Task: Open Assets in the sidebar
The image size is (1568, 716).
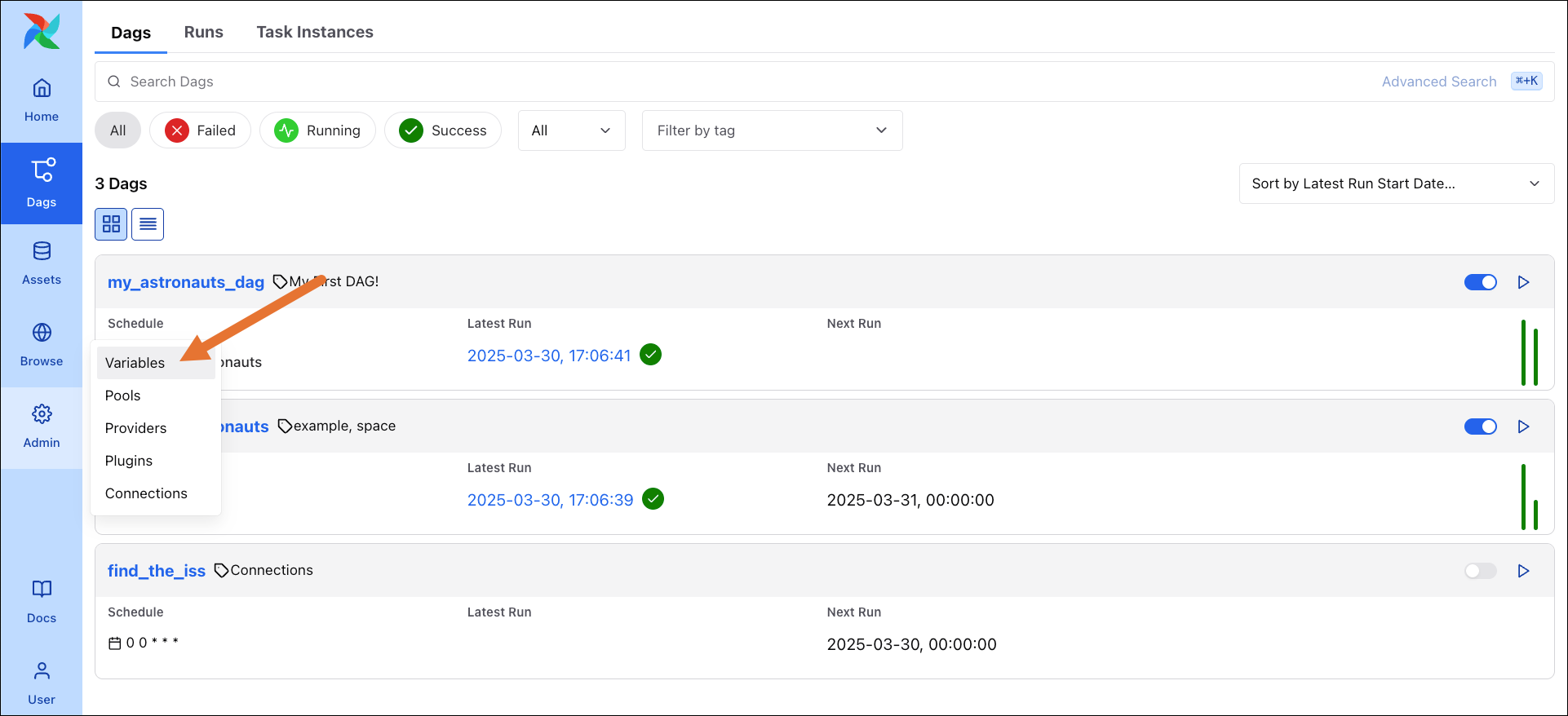Action: pos(42,263)
